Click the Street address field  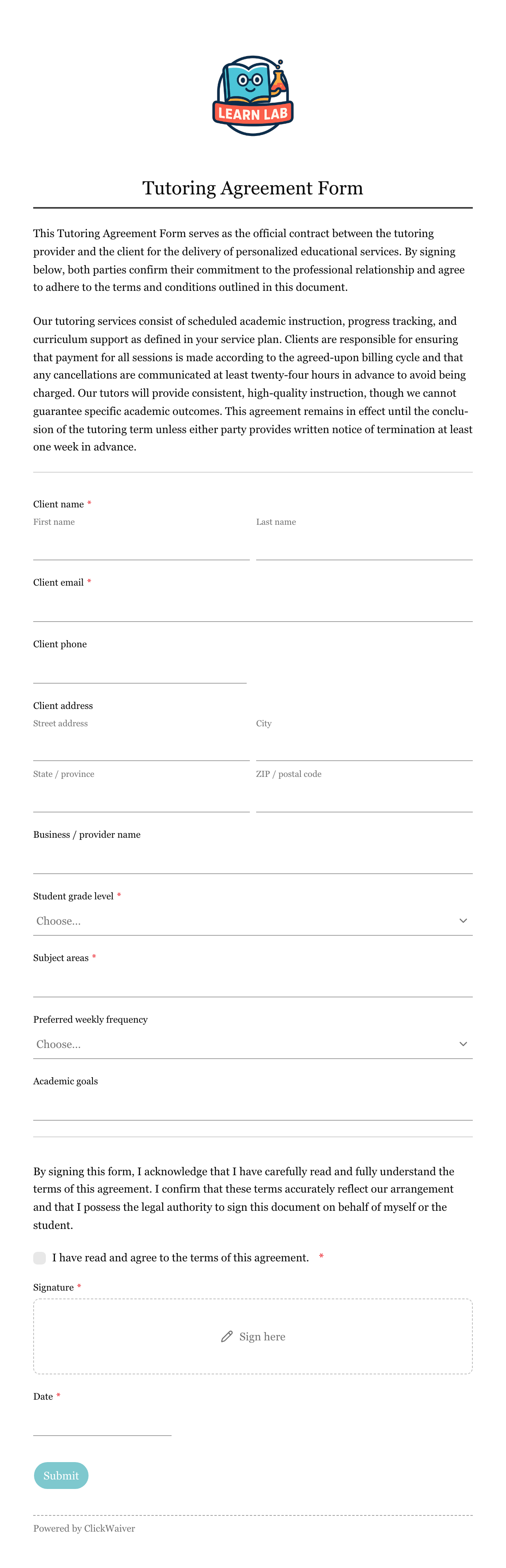(x=141, y=747)
